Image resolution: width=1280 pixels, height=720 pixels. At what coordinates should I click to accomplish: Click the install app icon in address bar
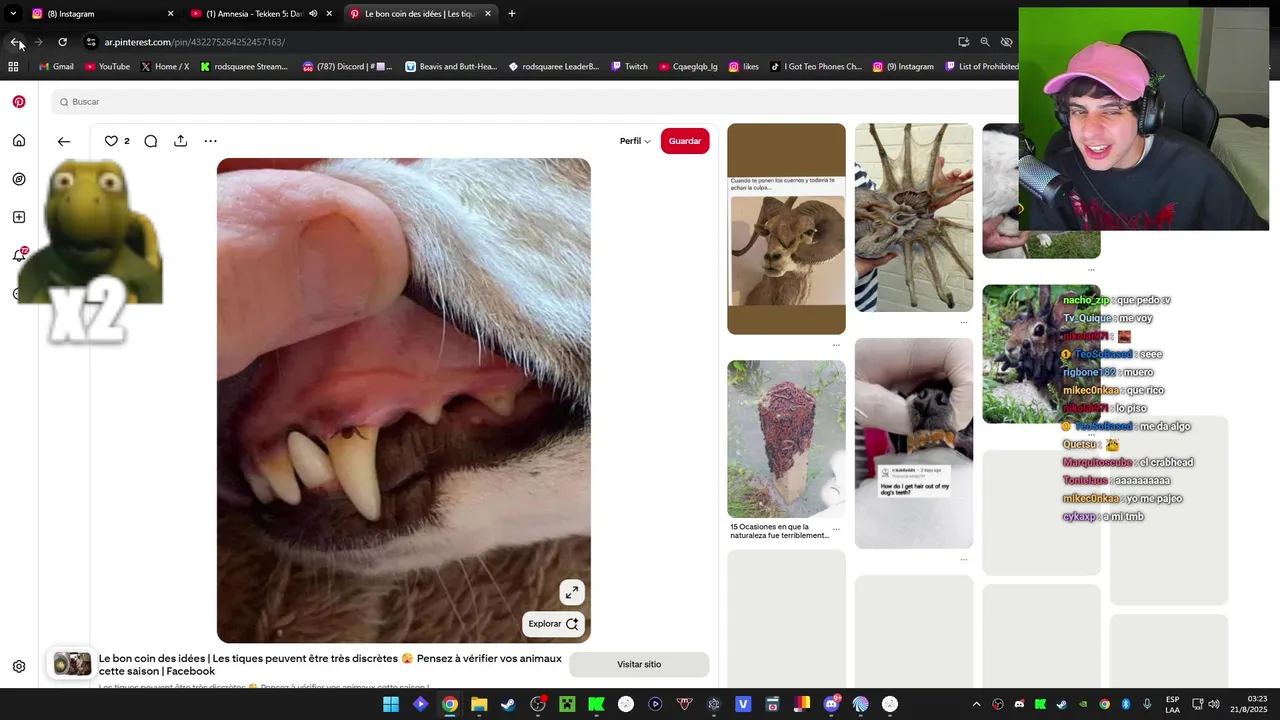tap(963, 42)
